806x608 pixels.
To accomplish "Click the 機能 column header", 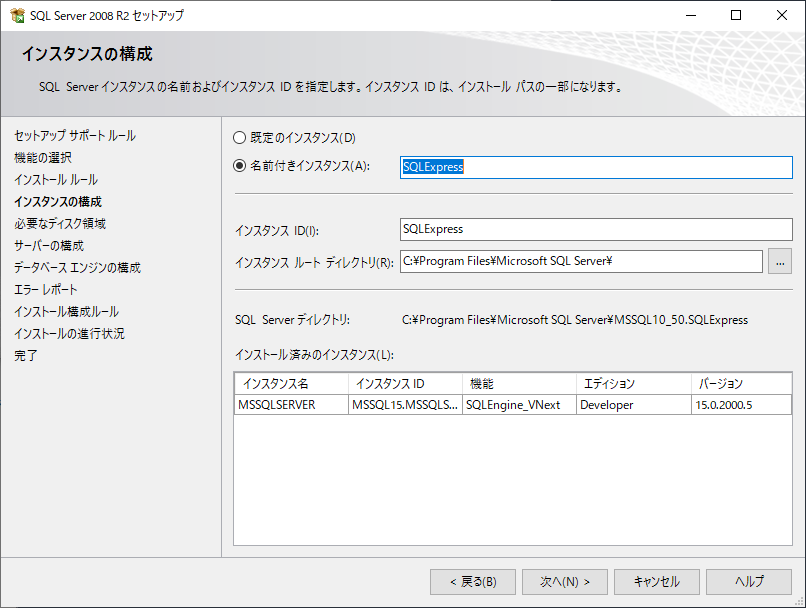I will (519, 384).
